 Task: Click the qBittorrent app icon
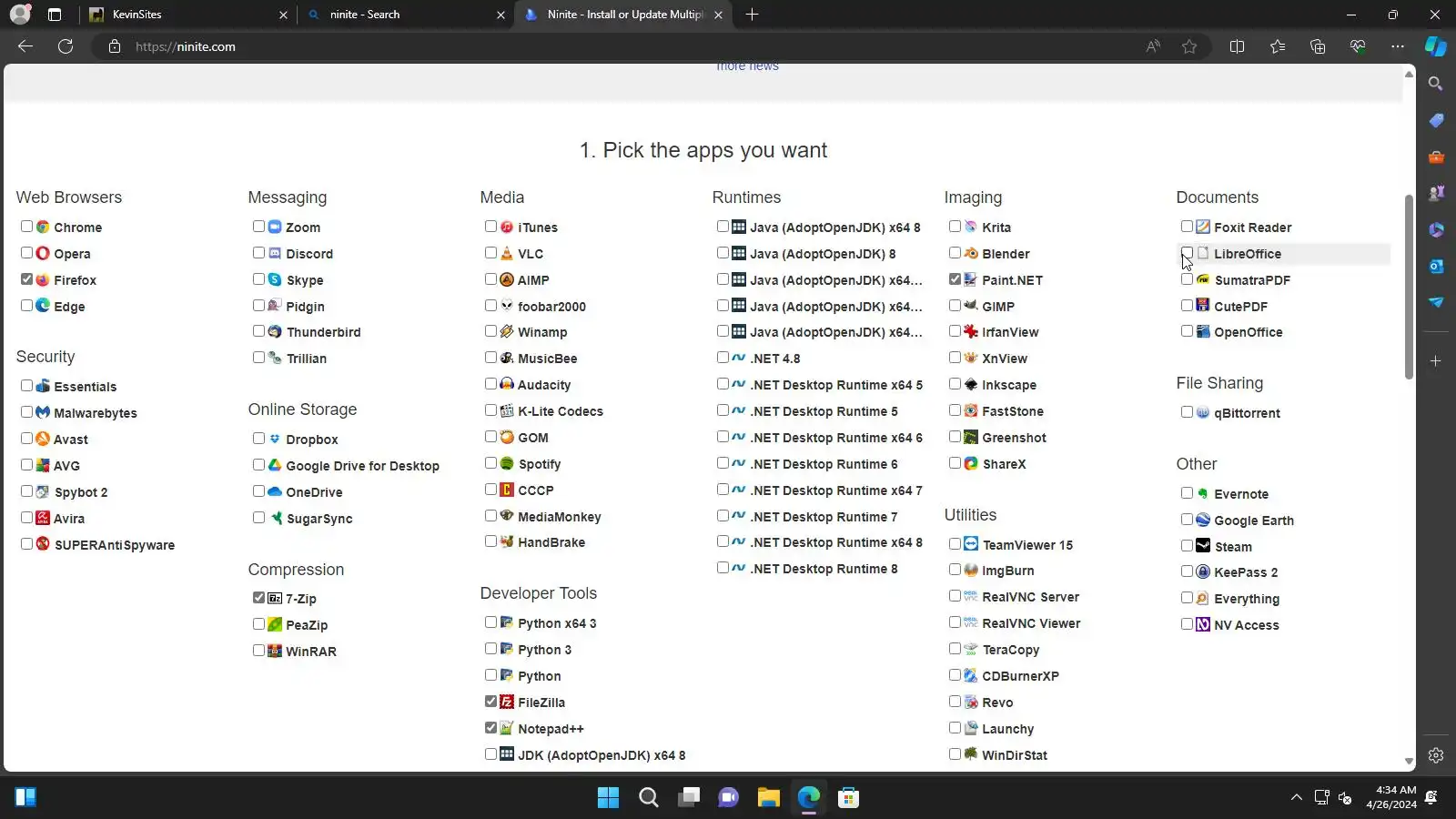click(x=1203, y=412)
